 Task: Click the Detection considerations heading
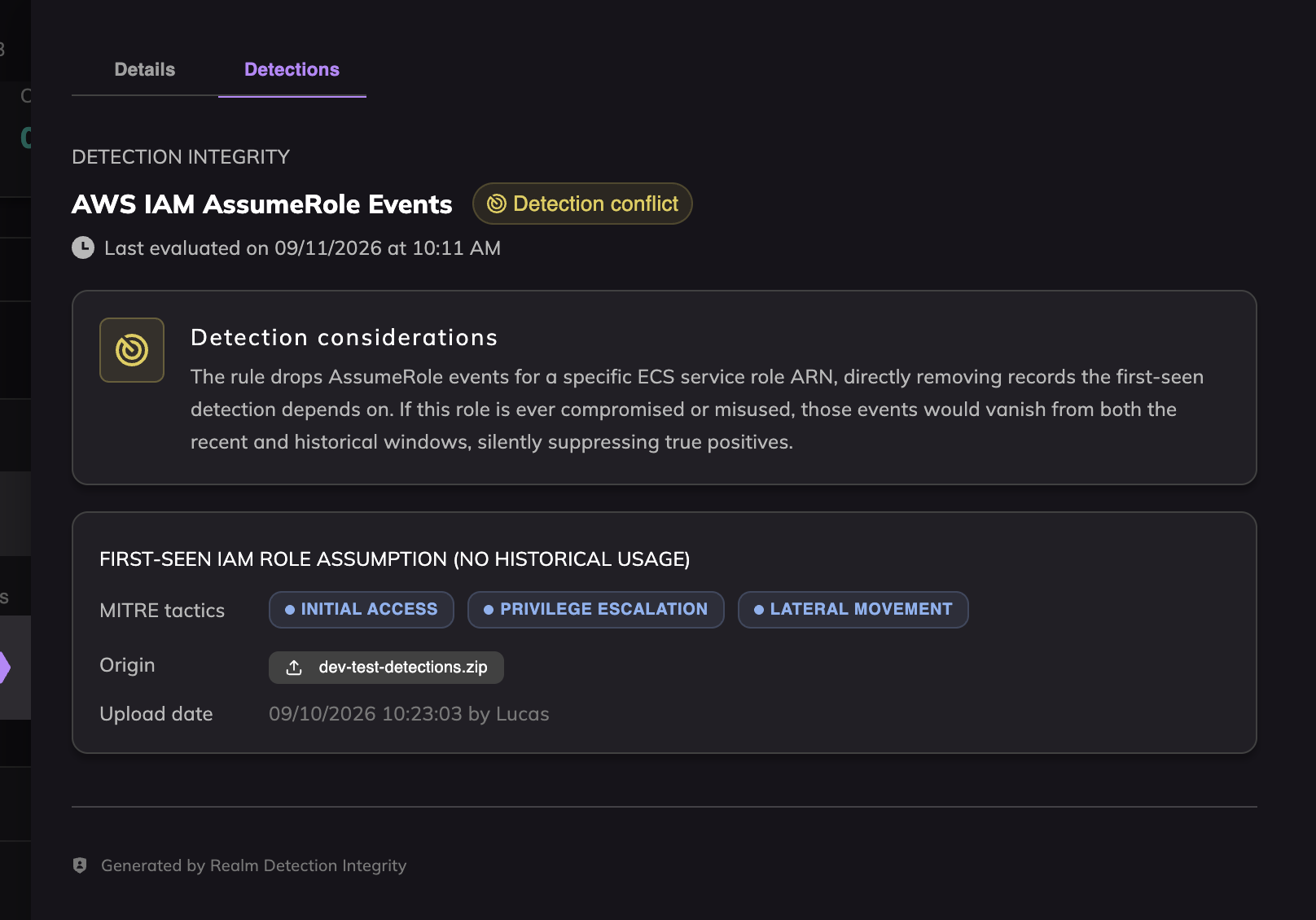tap(344, 338)
